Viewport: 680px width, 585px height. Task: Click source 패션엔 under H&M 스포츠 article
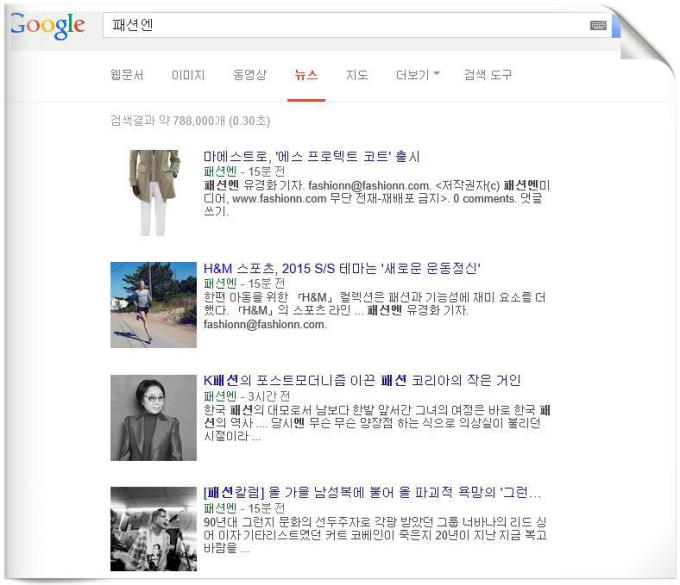[x=220, y=283]
